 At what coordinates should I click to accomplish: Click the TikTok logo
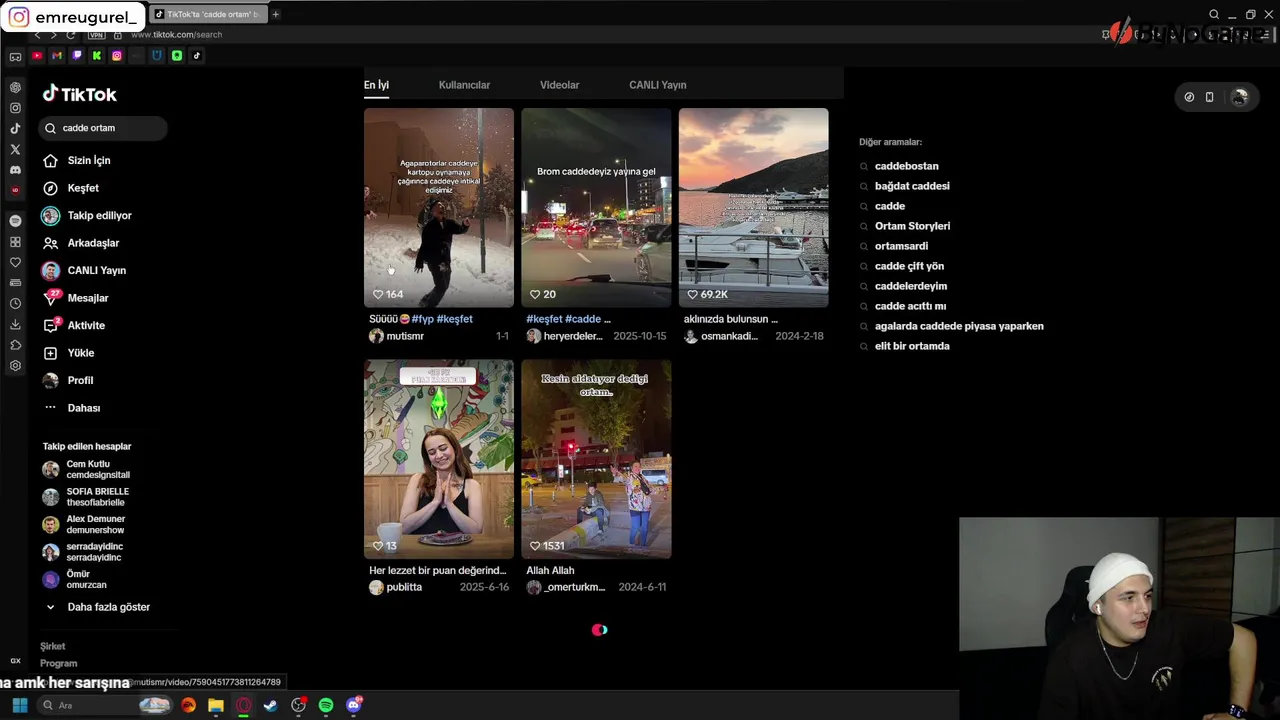click(80, 94)
